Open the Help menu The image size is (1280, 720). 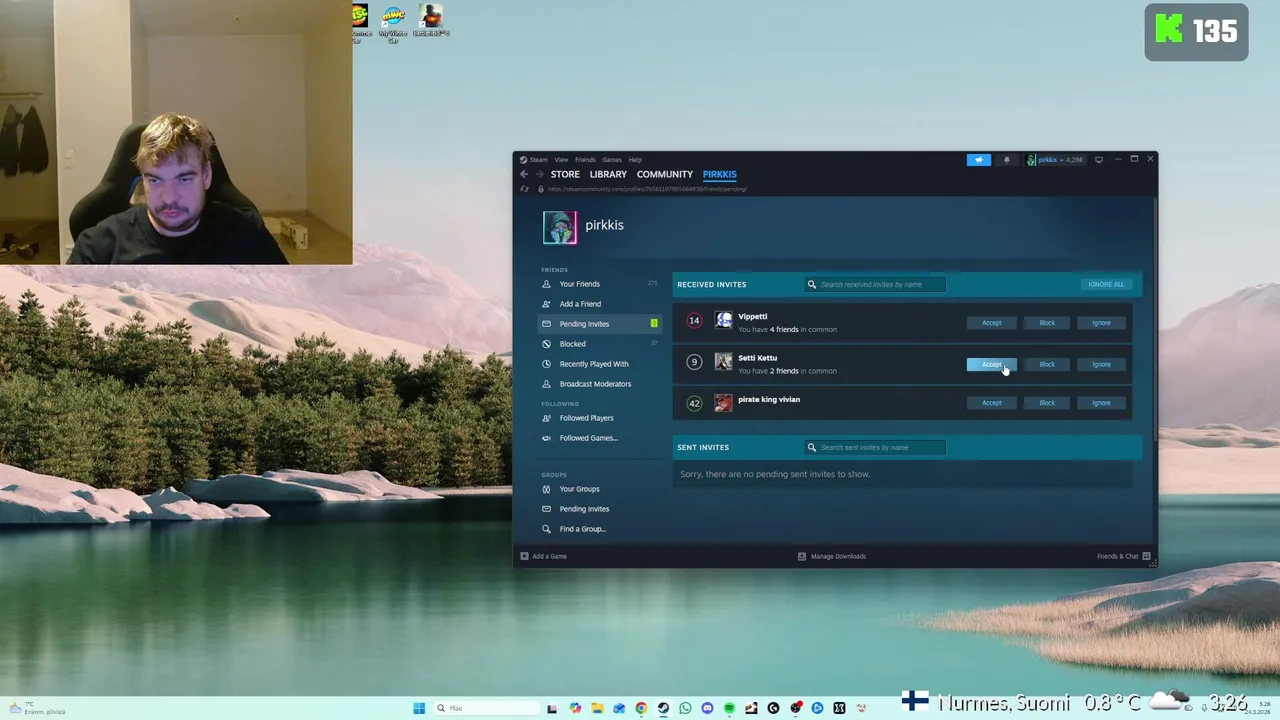click(x=635, y=160)
